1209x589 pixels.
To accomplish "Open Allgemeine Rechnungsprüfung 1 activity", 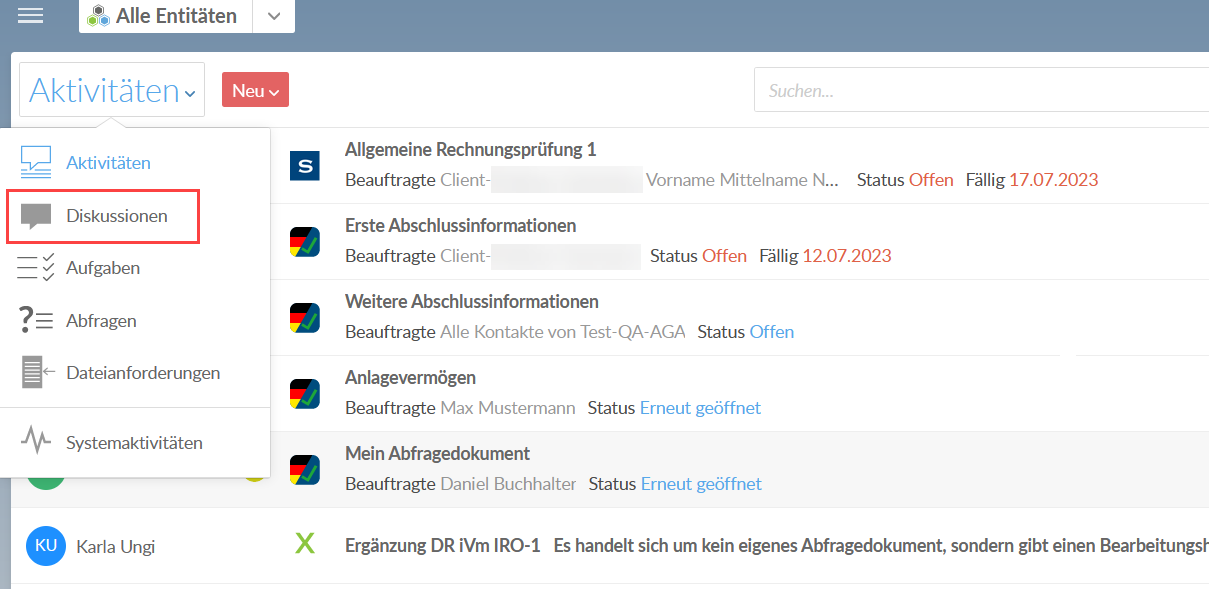I will (x=470, y=150).
